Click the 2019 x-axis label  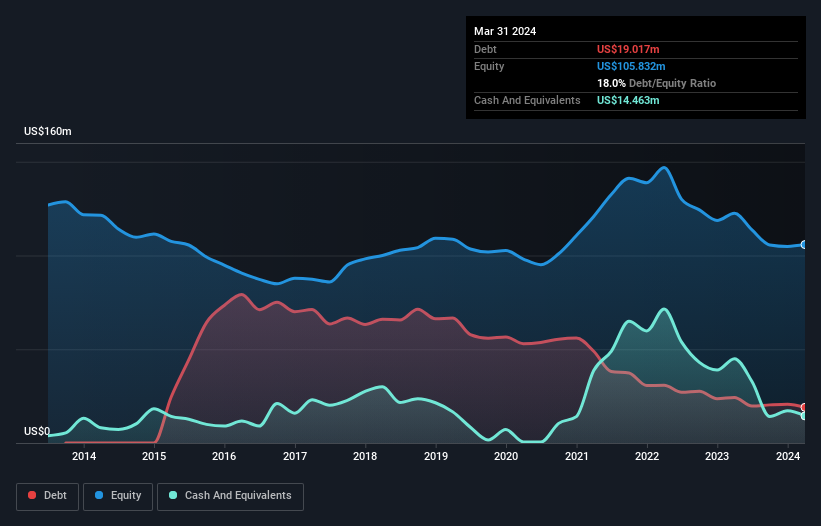pyautogui.click(x=436, y=456)
